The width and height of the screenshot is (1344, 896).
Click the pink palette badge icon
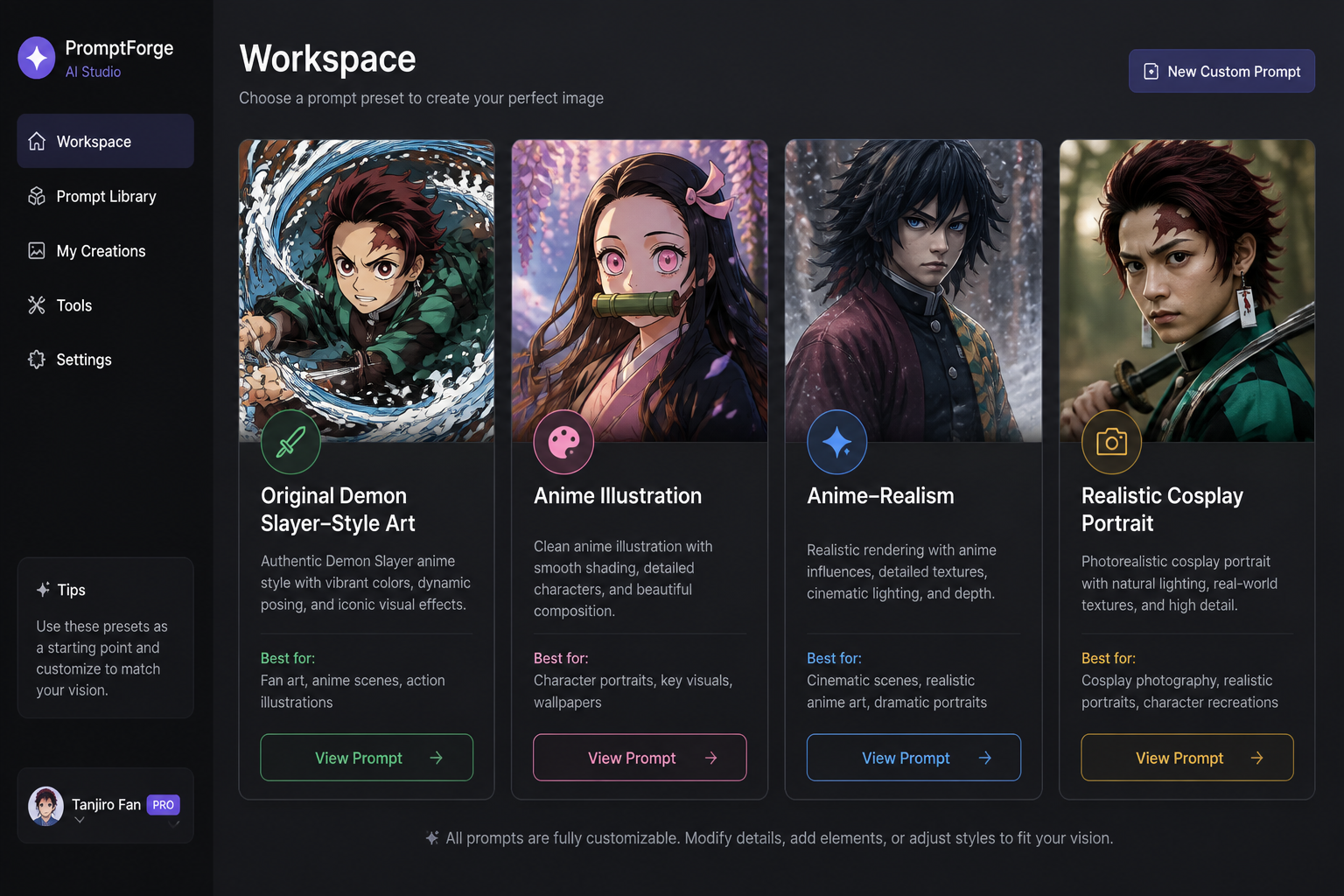tap(563, 443)
